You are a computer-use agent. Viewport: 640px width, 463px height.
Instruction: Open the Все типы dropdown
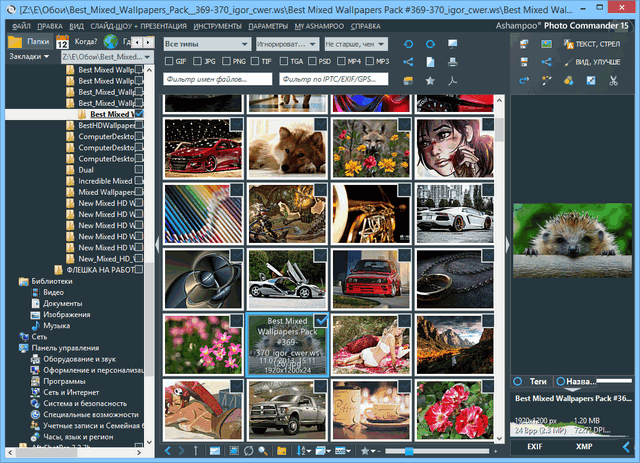pos(206,45)
